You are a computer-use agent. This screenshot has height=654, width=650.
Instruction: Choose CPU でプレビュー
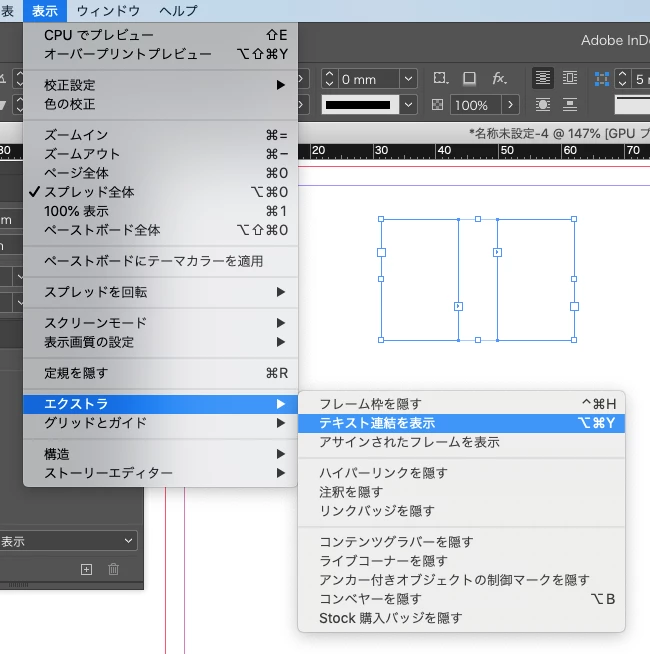tap(161, 35)
